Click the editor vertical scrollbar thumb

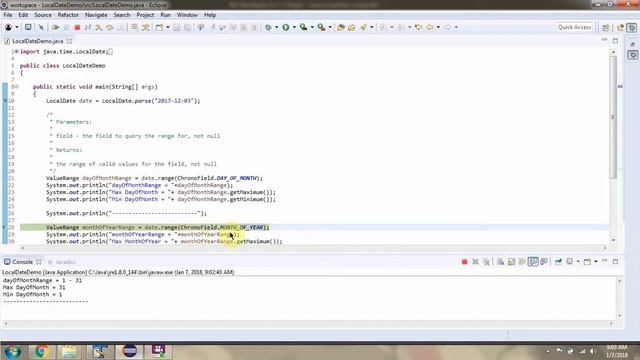coord(613,117)
